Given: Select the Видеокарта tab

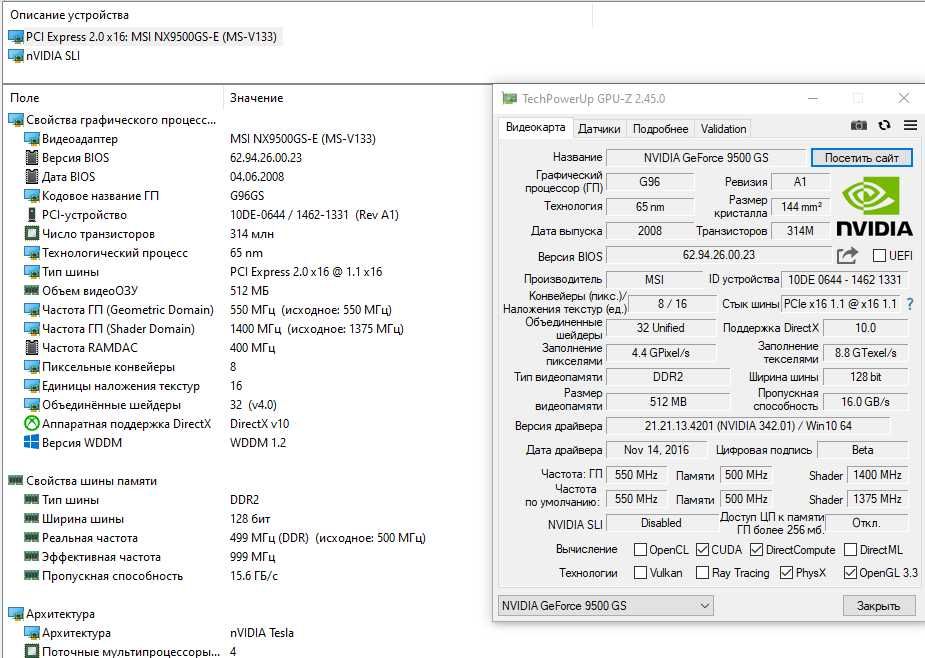Looking at the screenshot, I should coord(535,127).
